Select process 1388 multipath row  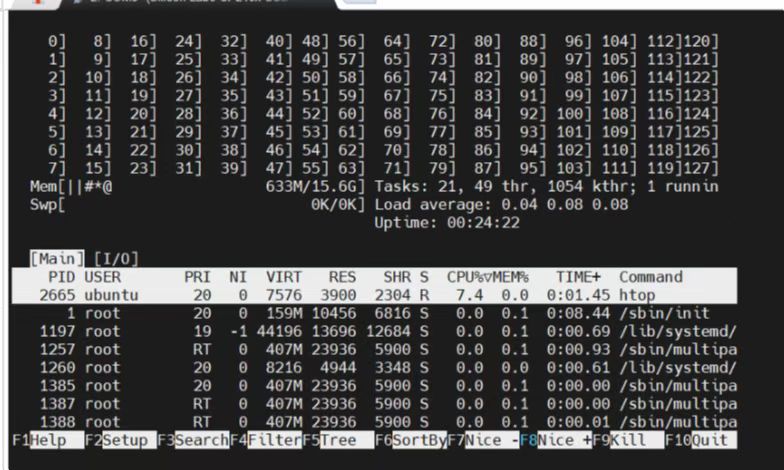click(x=374, y=422)
